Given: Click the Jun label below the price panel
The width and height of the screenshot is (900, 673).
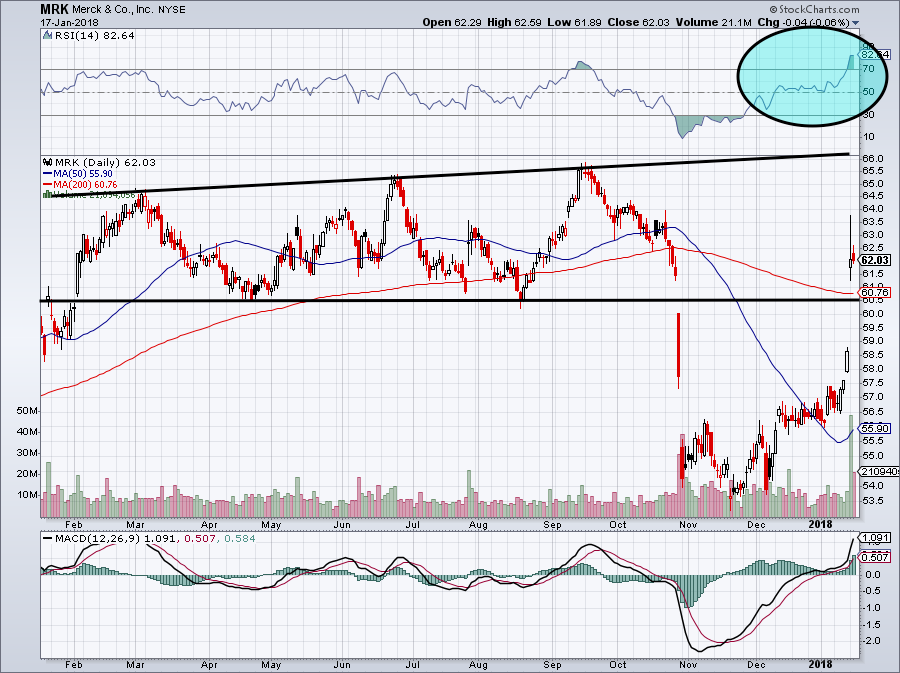Looking at the screenshot, I should tap(342, 525).
